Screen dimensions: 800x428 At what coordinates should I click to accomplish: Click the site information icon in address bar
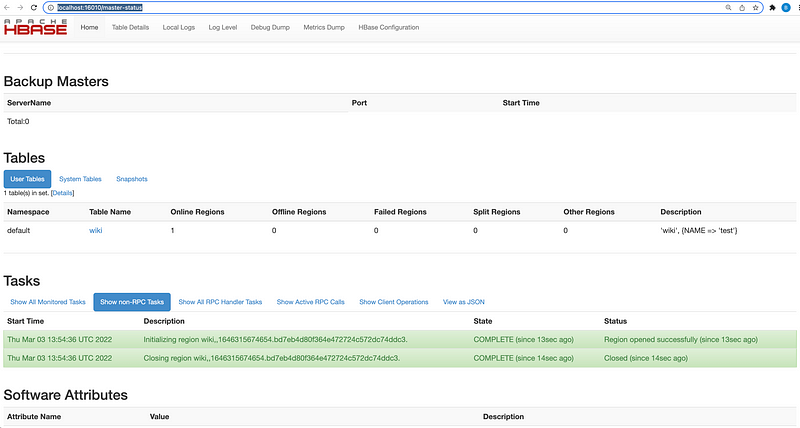click(x=49, y=6)
